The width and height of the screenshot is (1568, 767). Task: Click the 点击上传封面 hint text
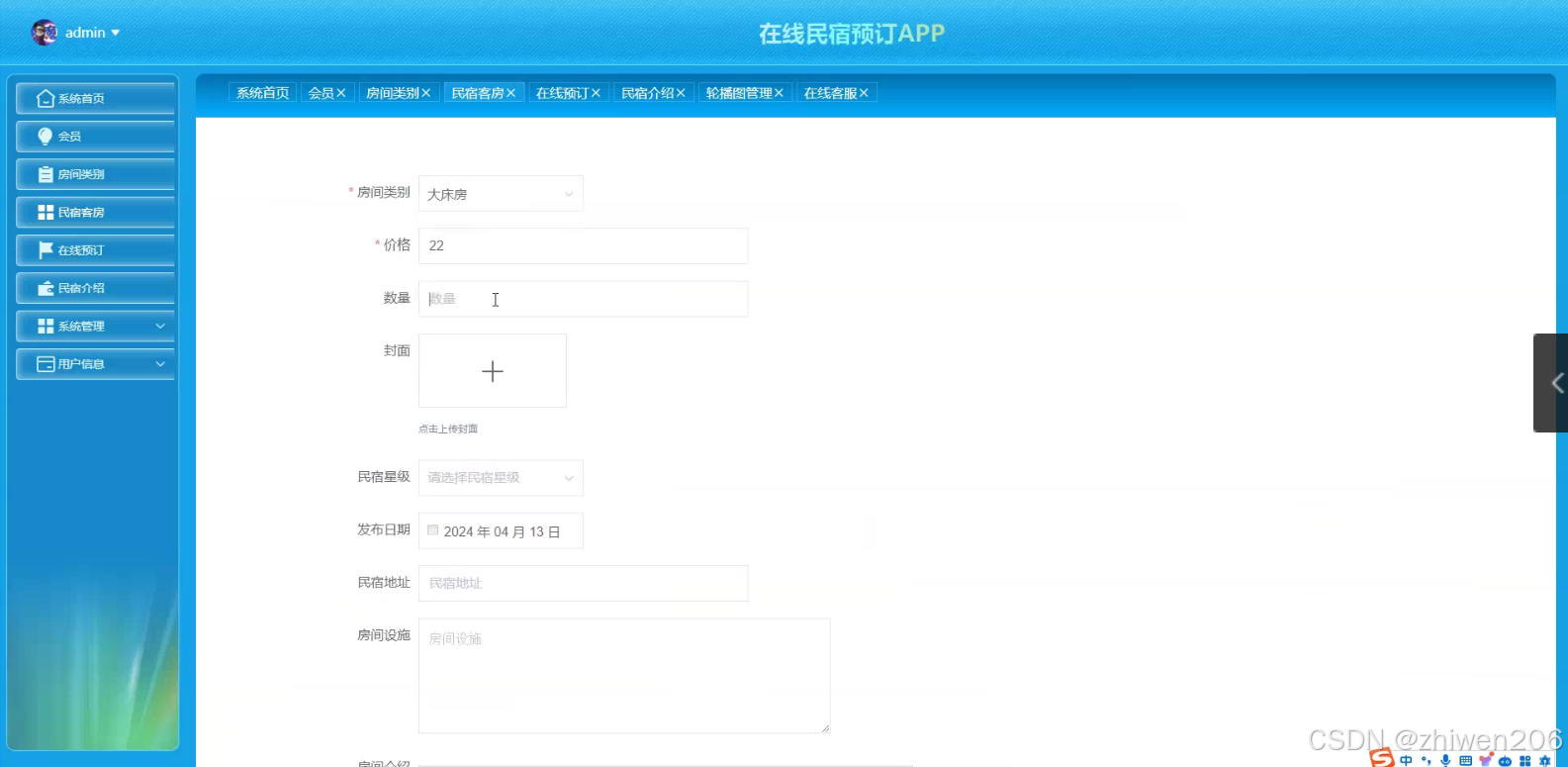448,429
